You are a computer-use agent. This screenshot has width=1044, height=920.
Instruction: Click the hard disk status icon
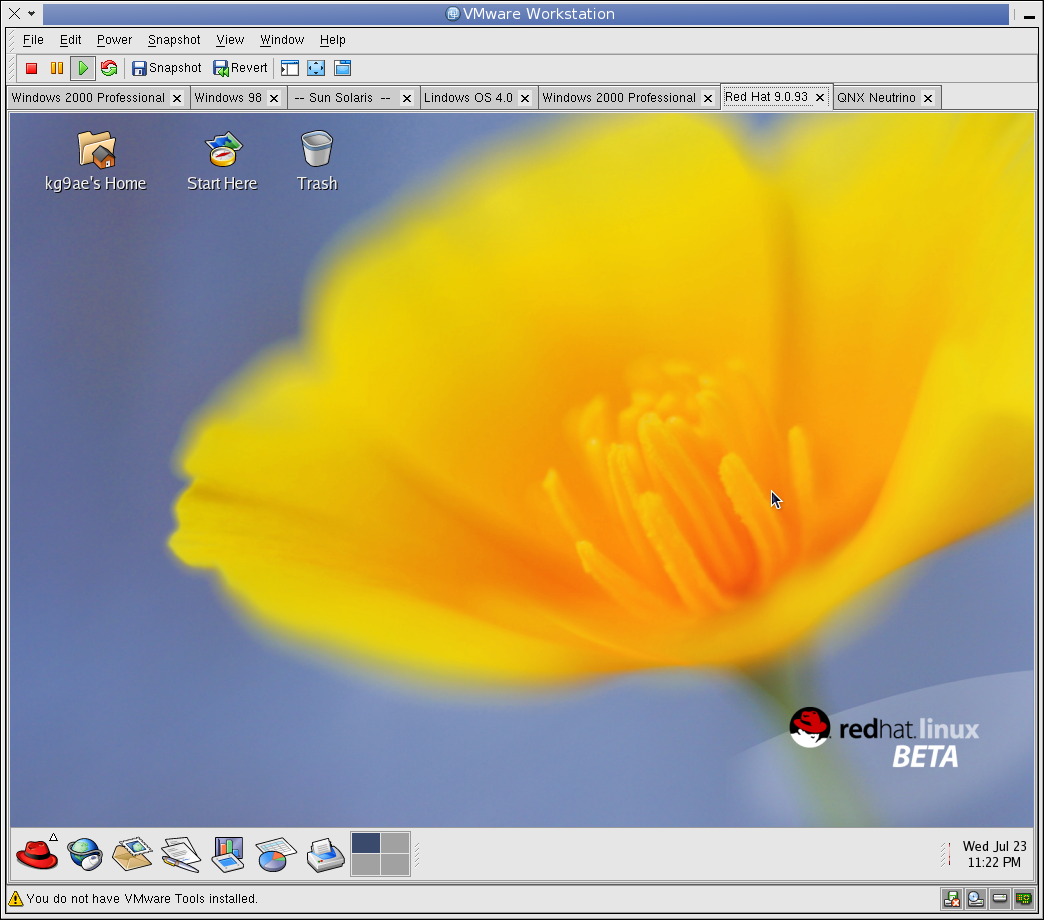(1000, 899)
